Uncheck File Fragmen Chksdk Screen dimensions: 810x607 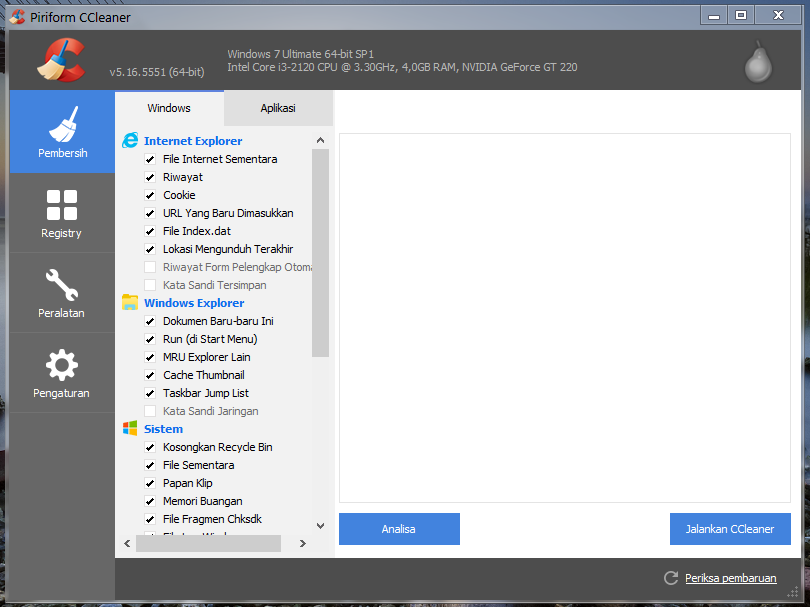[150, 519]
